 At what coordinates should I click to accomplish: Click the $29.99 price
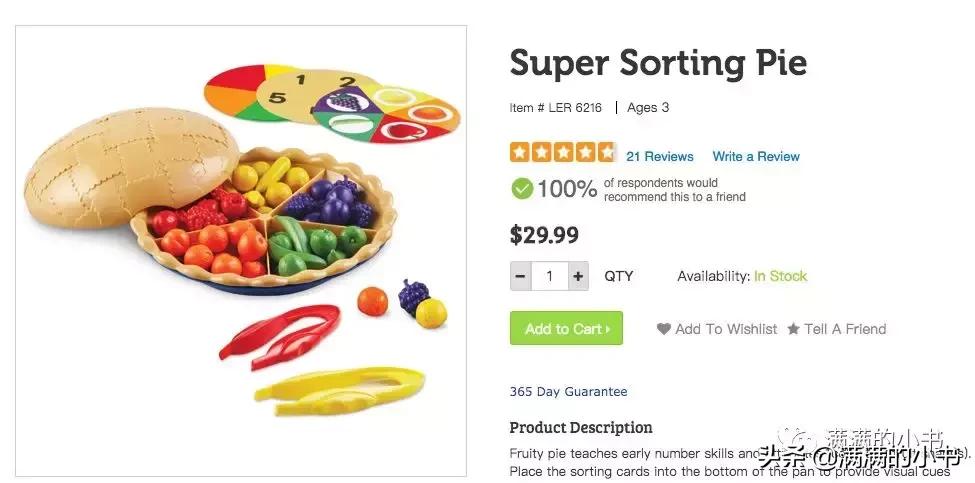[544, 235]
